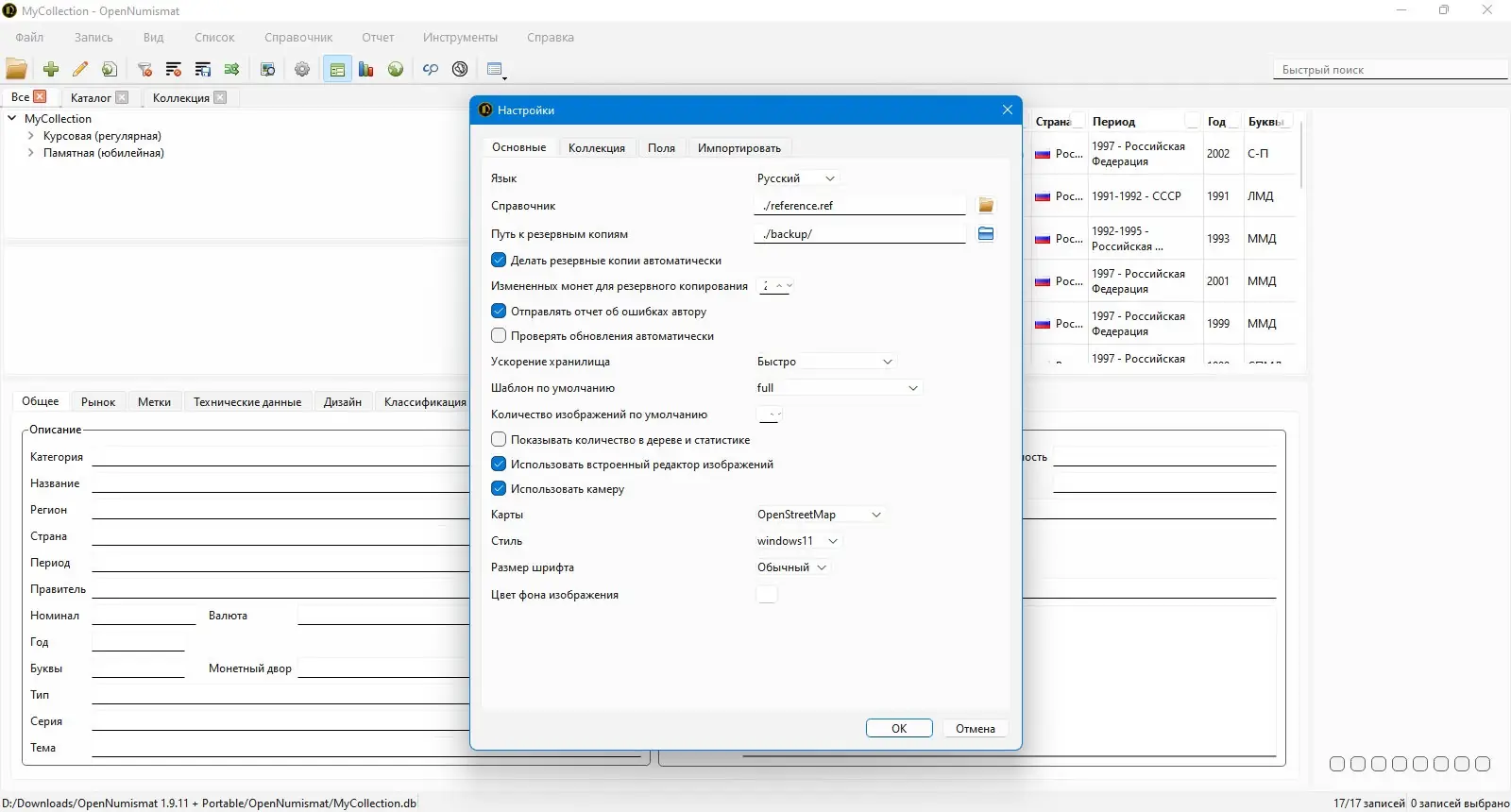Close the Коллекция tab
The height and width of the screenshot is (812, 1511).
(x=220, y=97)
